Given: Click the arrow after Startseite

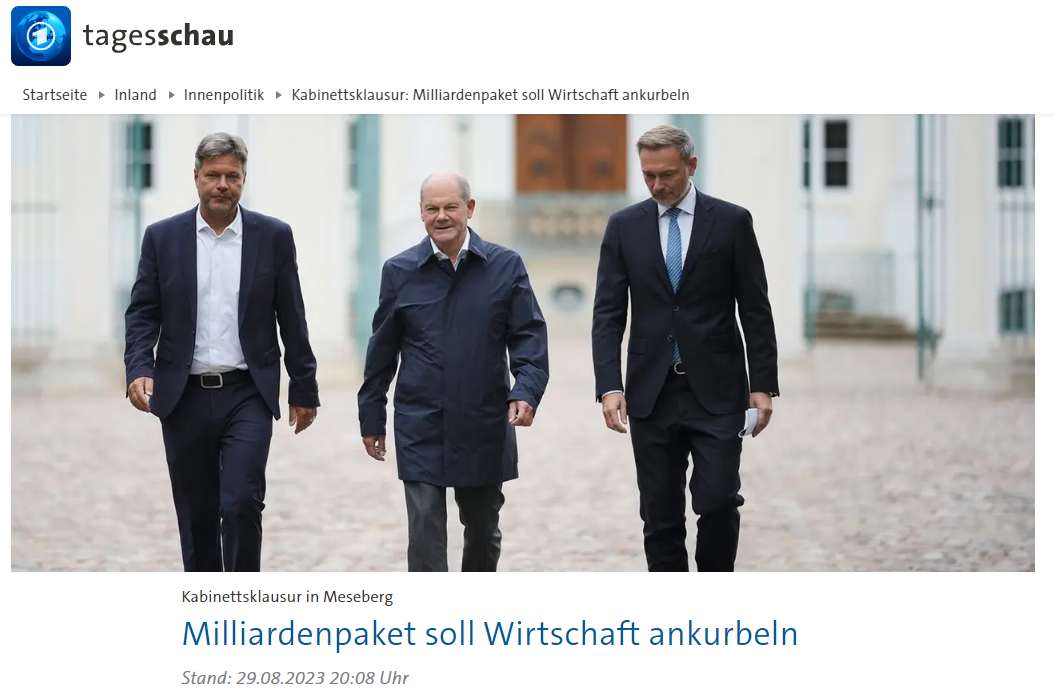Looking at the screenshot, I should (102, 95).
